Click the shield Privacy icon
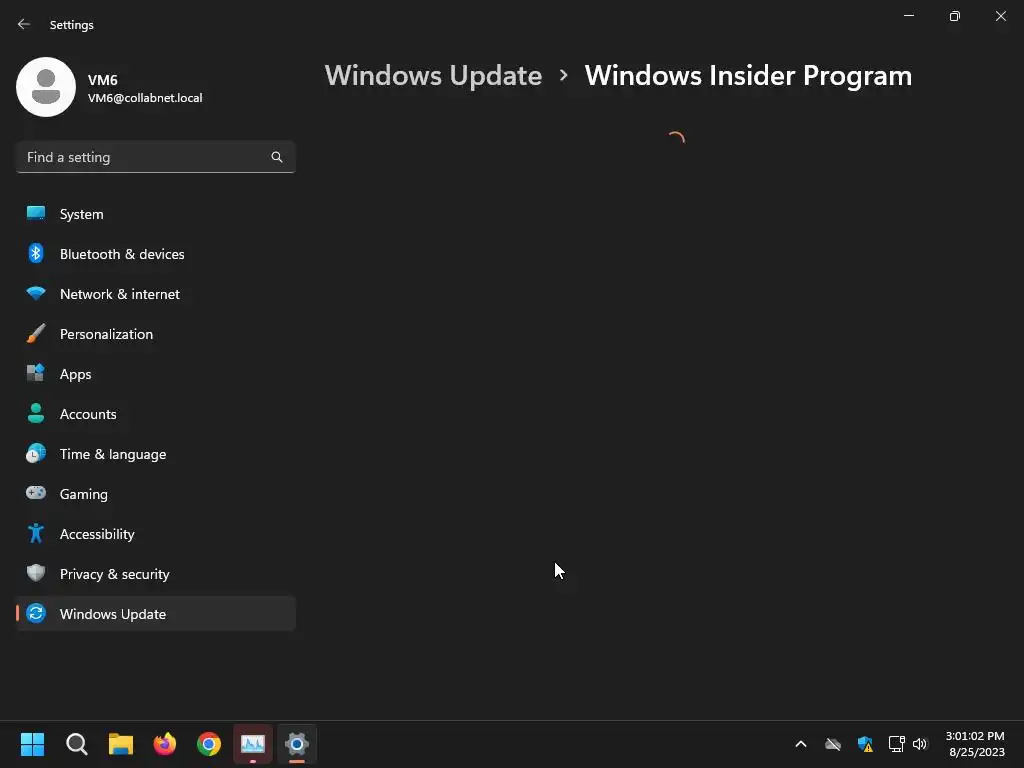The height and width of the screenshot is (768, 1024). point(36,573)
